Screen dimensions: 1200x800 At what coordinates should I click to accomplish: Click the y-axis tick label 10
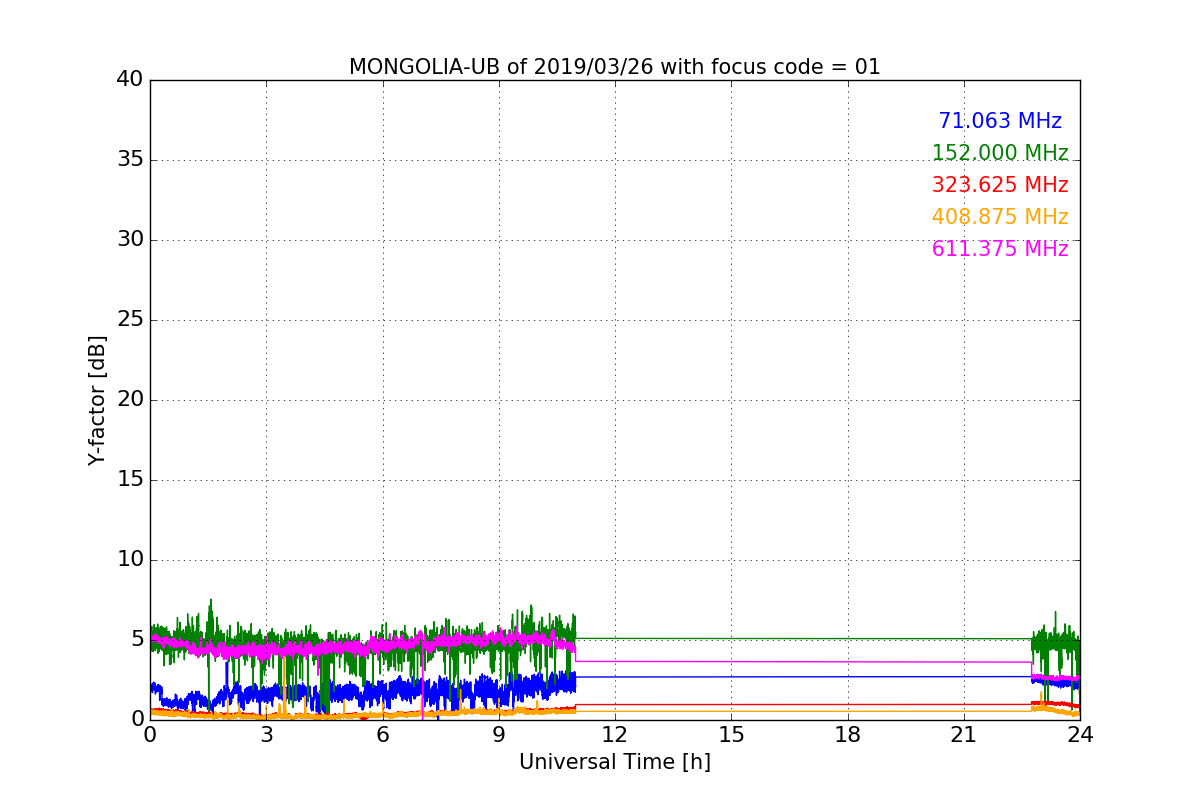(129, 559)
